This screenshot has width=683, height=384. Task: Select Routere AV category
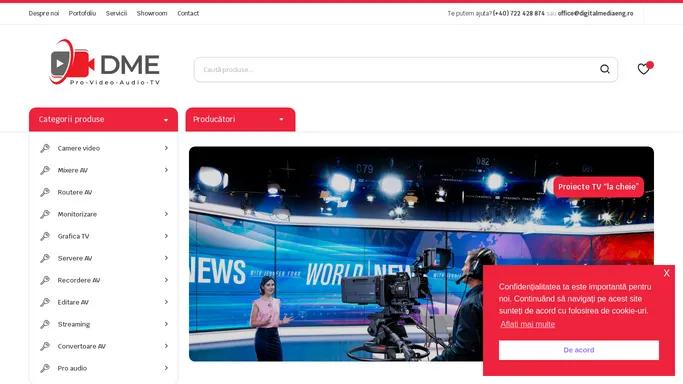pos(75,192)
